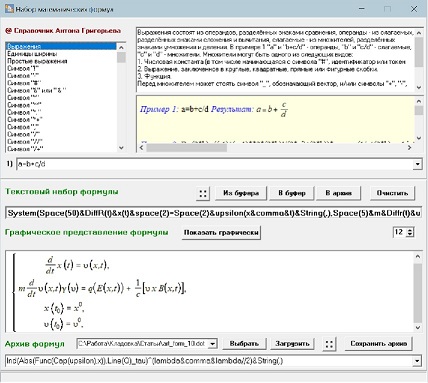Click the topic list scroll-up arrow

click(x=121, y=47)
